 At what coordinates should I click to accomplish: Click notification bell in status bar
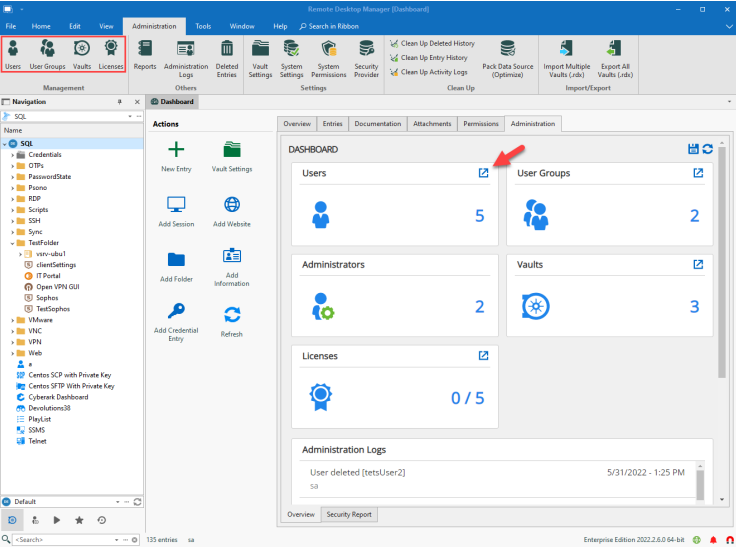coord(713,540)
